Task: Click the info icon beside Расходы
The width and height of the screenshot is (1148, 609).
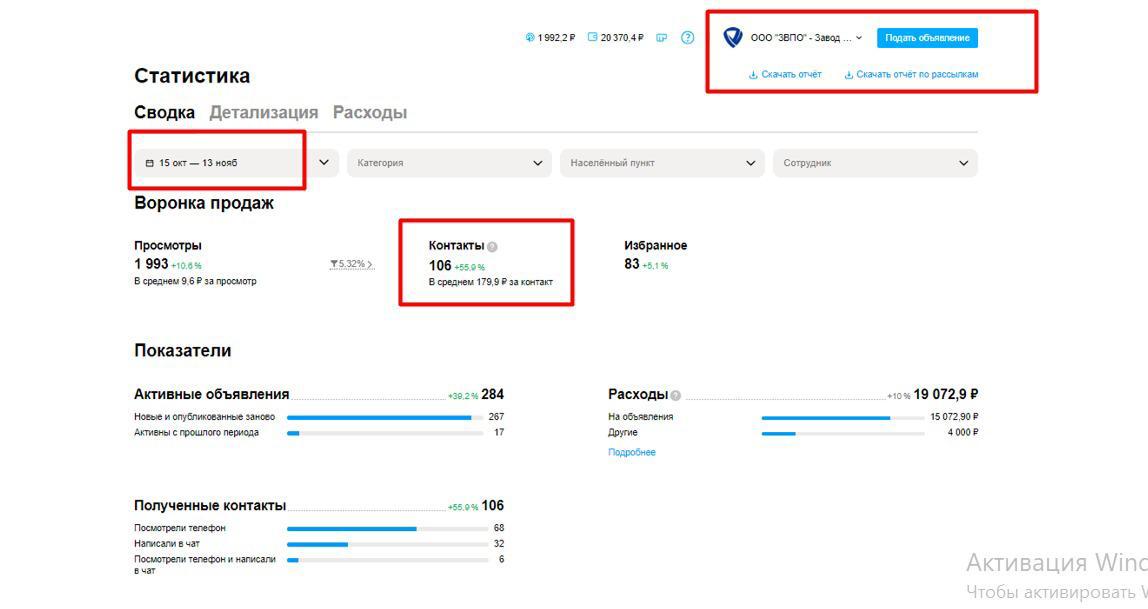Action: click(x=676, y=395)
